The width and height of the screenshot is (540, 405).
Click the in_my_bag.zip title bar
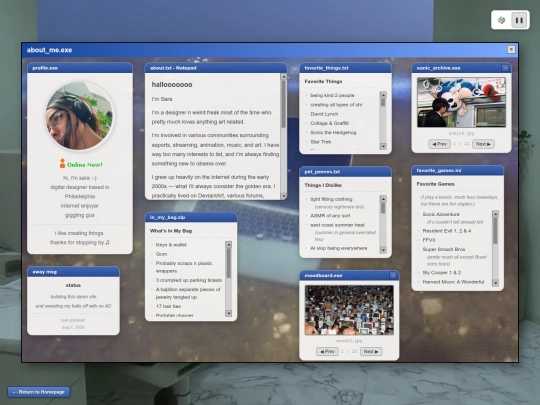coord(191,217)
